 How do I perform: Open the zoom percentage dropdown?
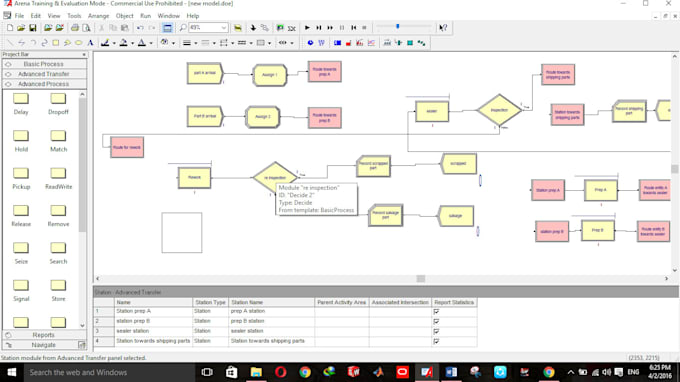tap(224, 28)
